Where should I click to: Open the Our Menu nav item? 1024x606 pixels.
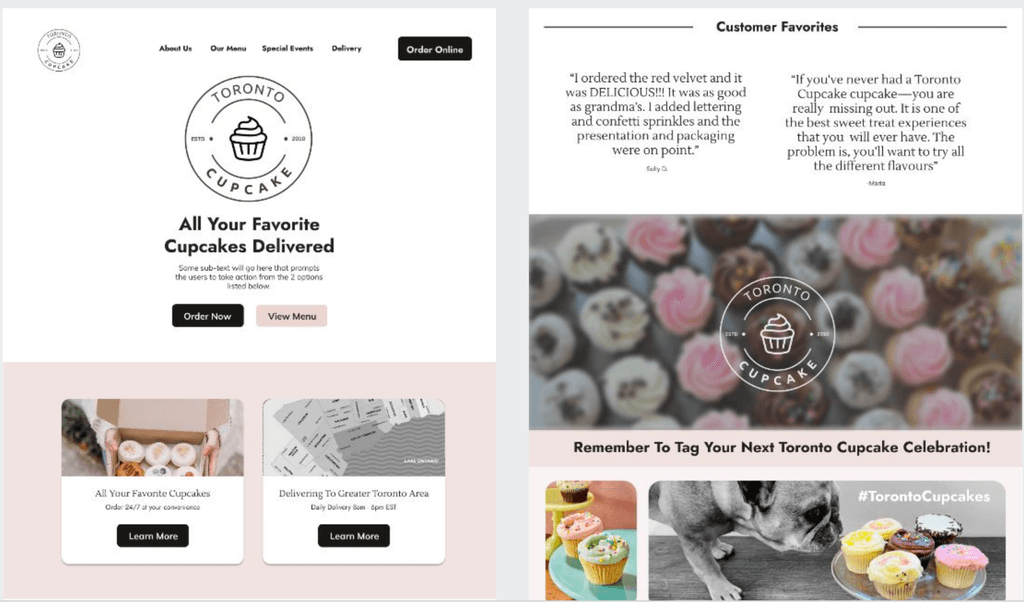click(228, 48)
